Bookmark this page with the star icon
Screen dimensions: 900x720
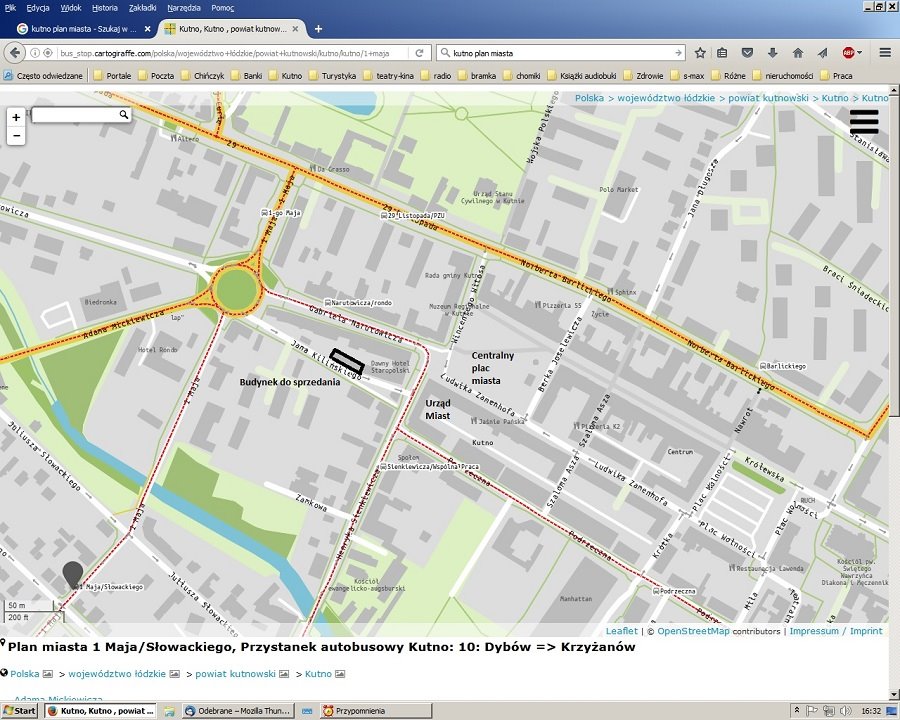pyautogui.click(x=700, y=53)
